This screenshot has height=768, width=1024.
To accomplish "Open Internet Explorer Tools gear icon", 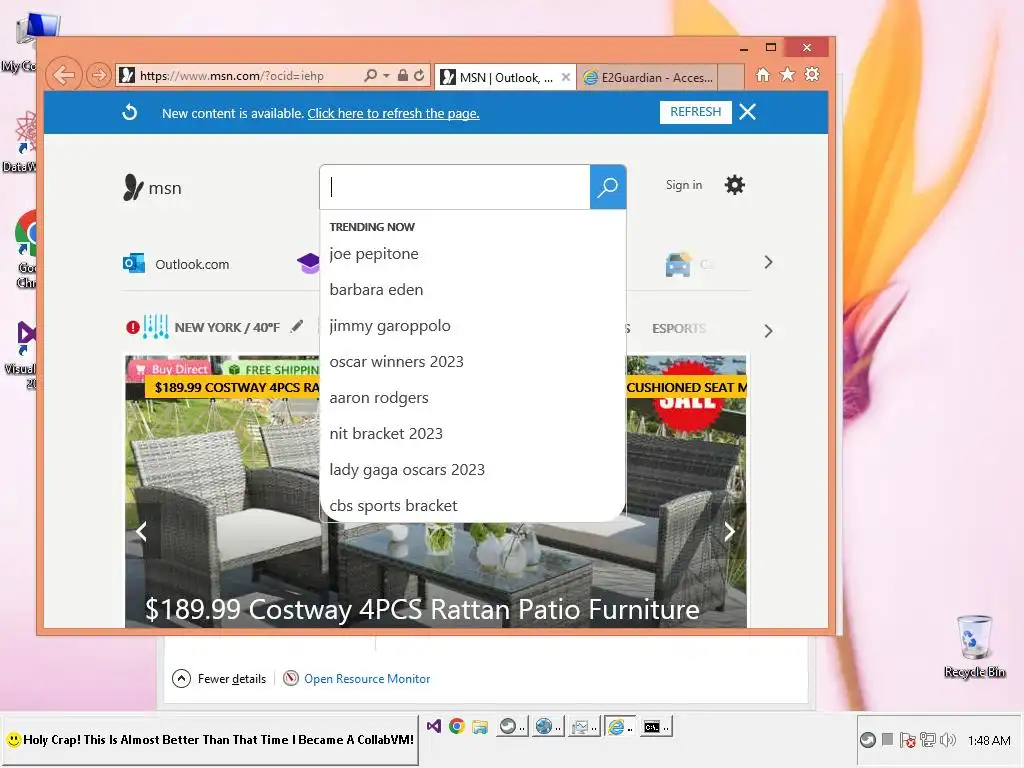I will click(812, 75).
